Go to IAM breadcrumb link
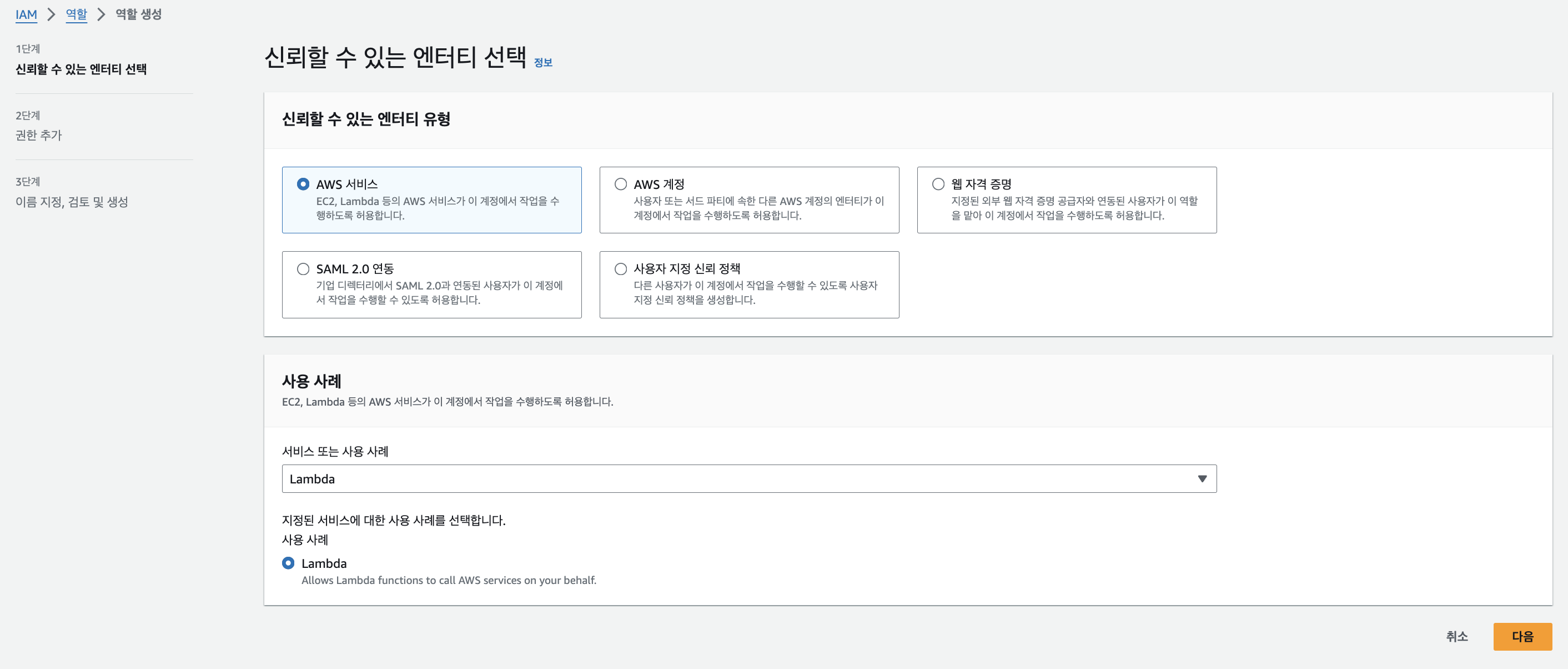 click(x=26, y=14)
